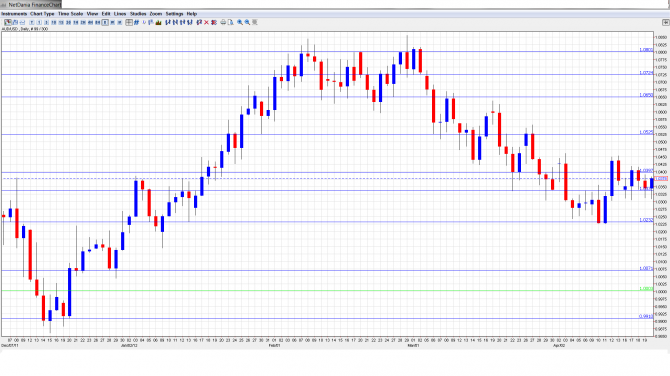Select the 1.0724 horizontal line label
The width and height of the screenshot is (670, 376).
(x=646, y=73)
